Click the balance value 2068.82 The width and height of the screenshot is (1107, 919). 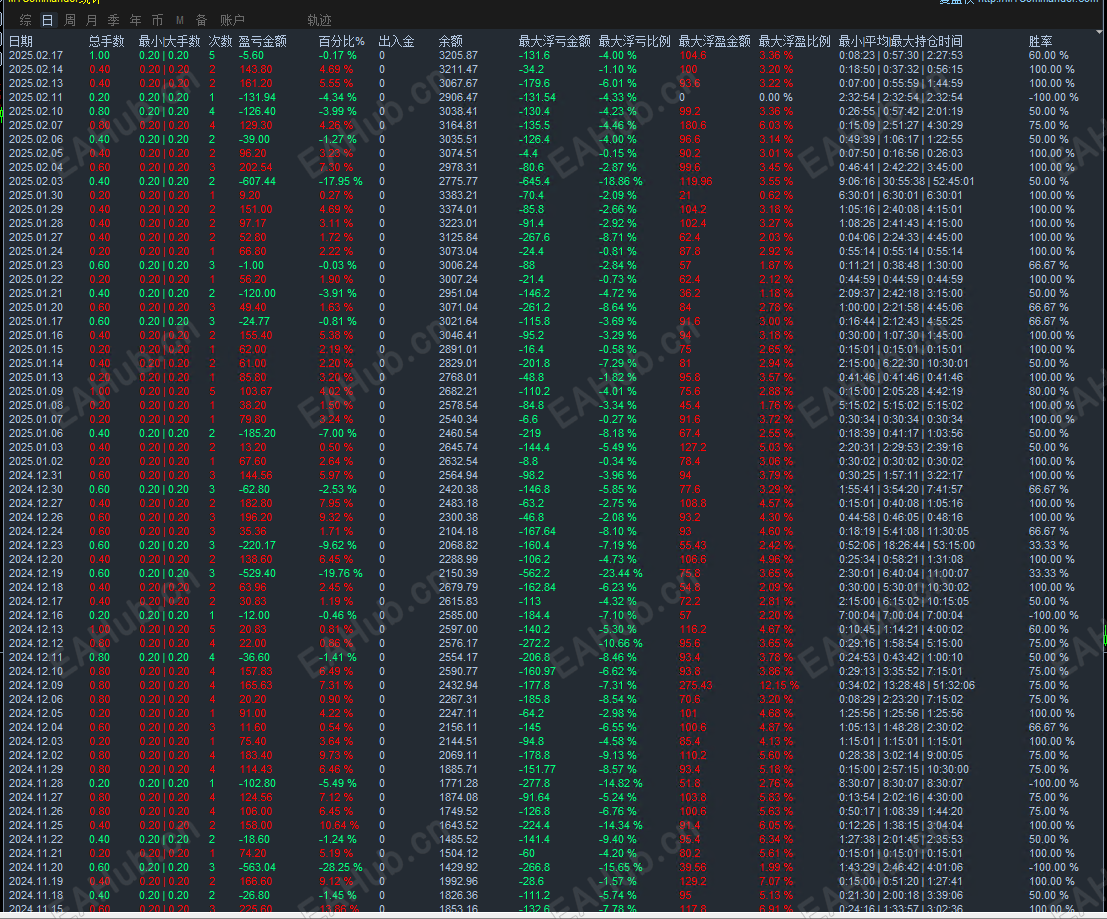coord(458,545)
